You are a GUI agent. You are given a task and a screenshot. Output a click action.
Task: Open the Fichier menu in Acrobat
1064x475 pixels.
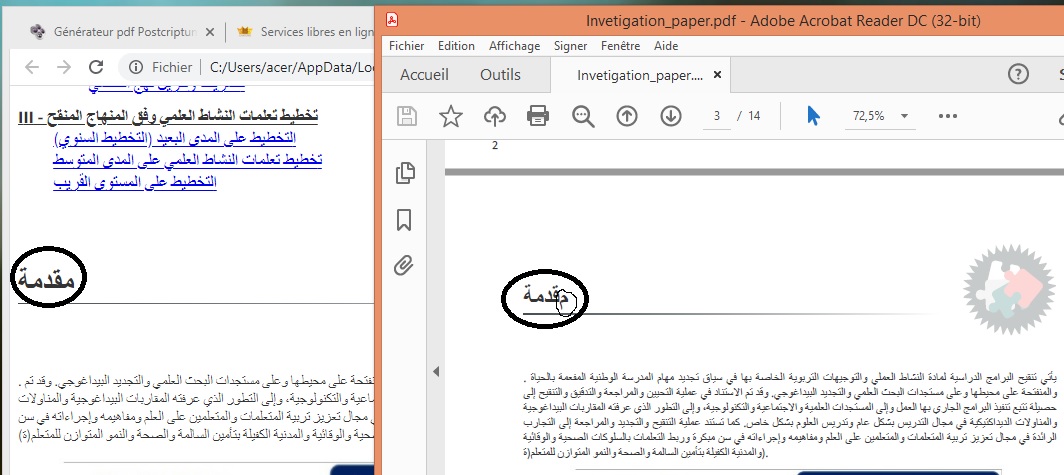[406, 45]
